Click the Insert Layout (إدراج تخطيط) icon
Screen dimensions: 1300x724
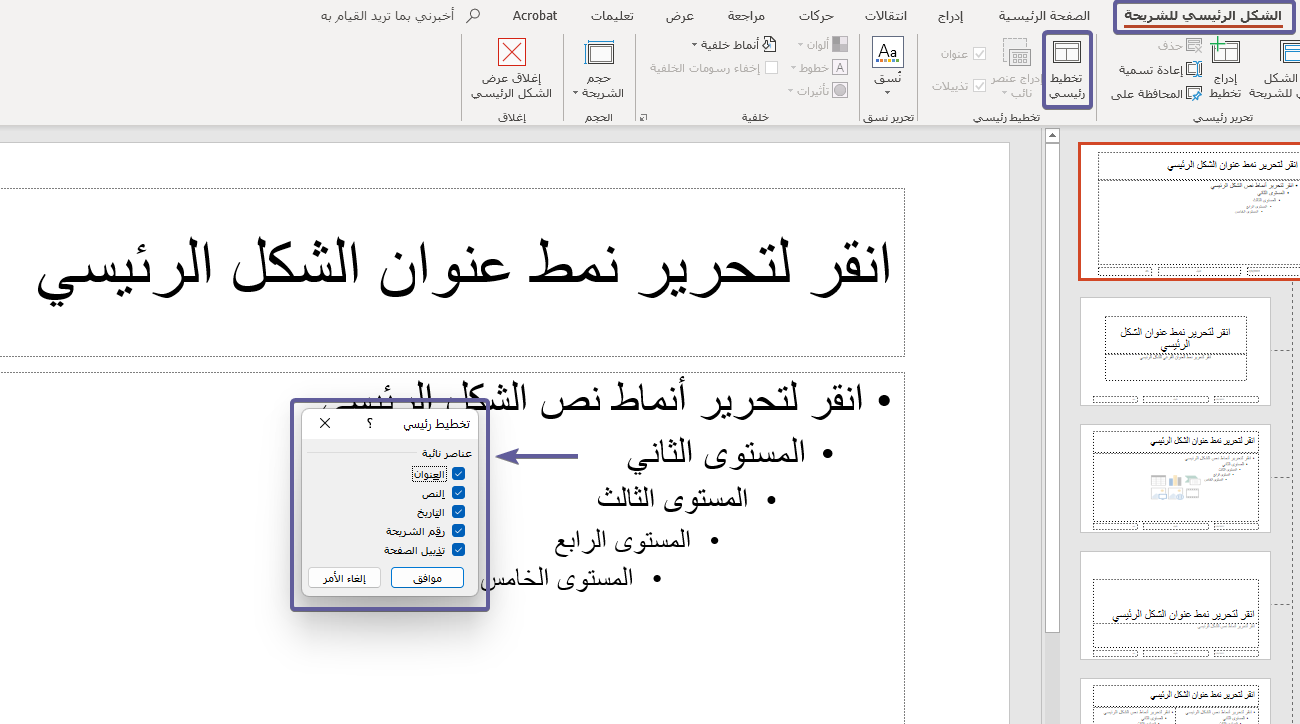click(x=1225, y=52)
